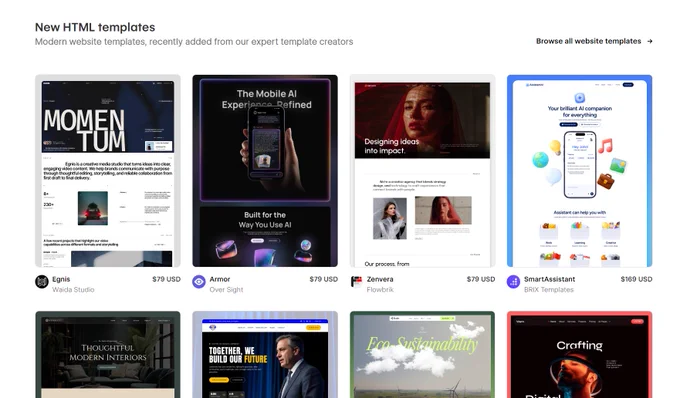Viewport: 680px width, 398px height.
Task: Open the Zenvera template title link
Action: click(x=380, y=279)
